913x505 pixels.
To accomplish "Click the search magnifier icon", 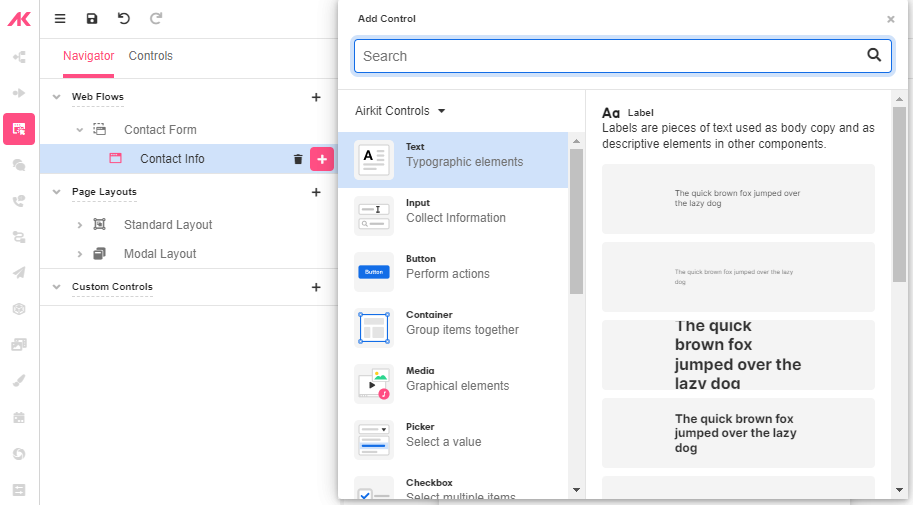I will [874, 55].
